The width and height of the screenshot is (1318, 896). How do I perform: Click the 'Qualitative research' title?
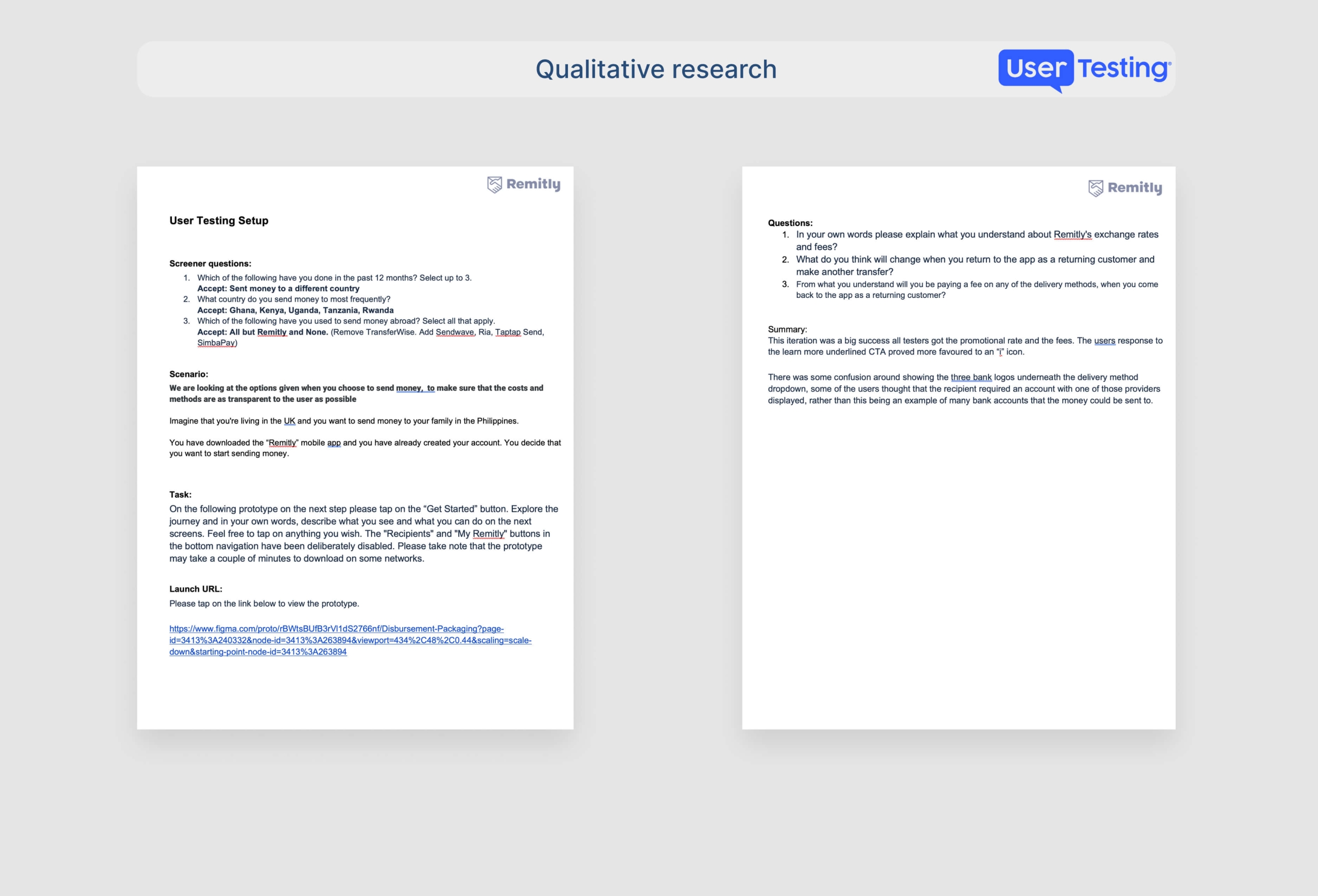coord(655,69)
